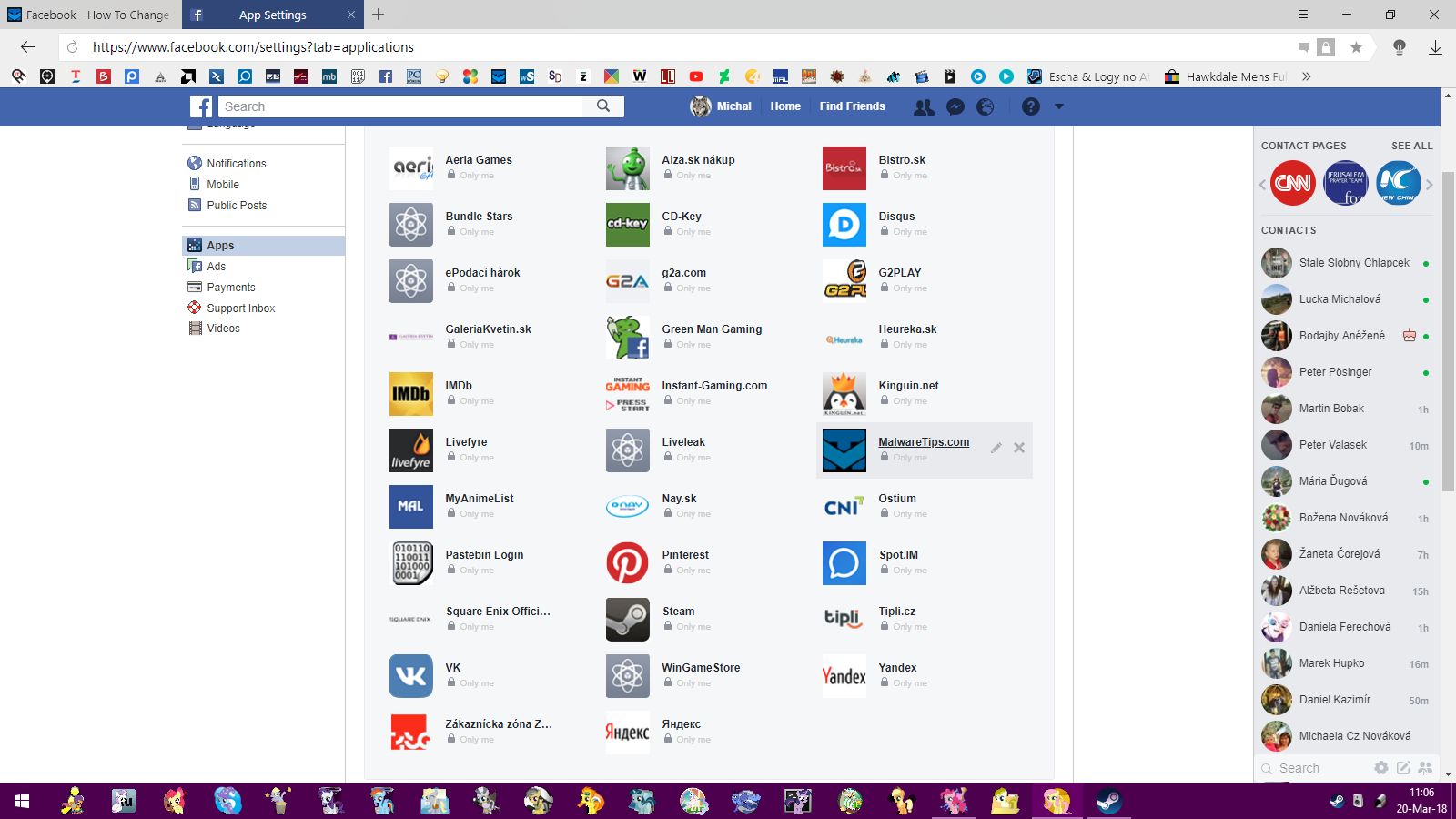This screenshot has width=1456, height=819.
Task: Click the MyAnimeList app icon
Action: pyautogui.click(x=411, y=507)
